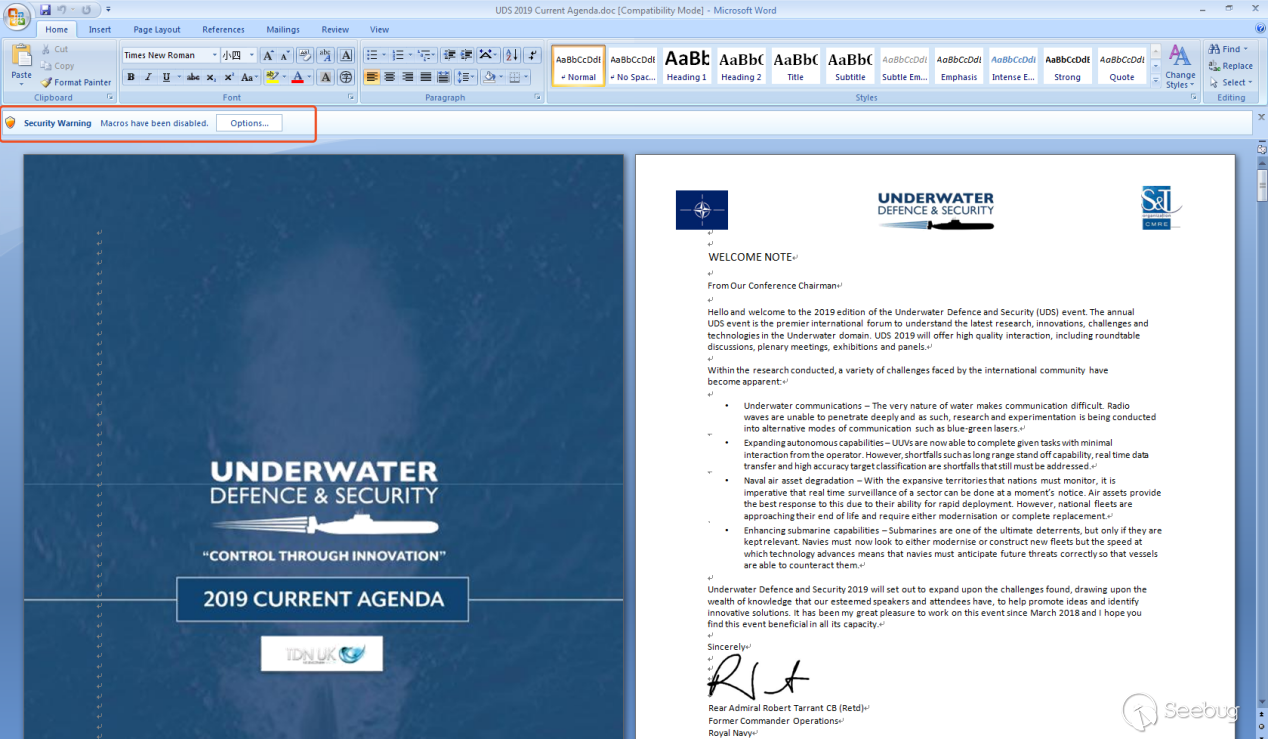The height and width of the screenshot is (739, 1268).
Task: Click Replace in Editing group
Action: [x=1230, y=66]
